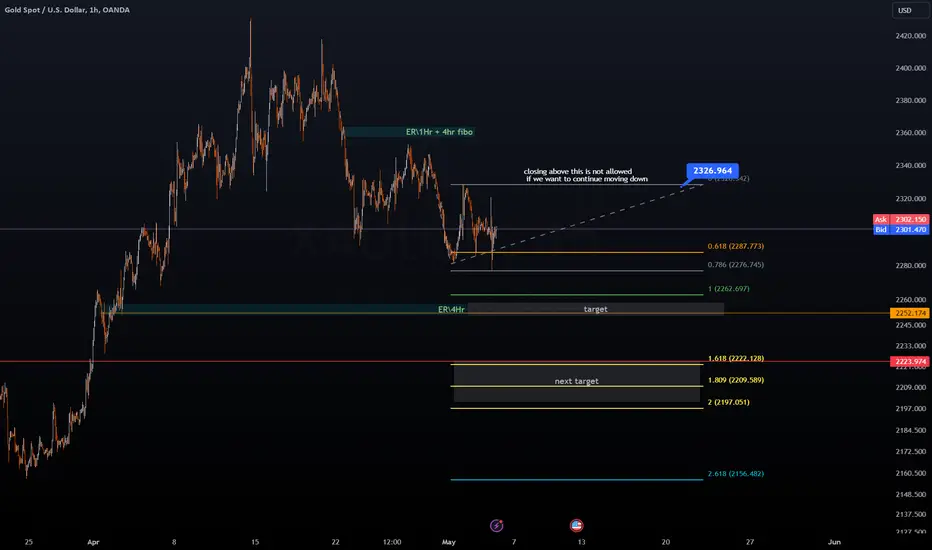Click the Bid price label 2301.470
The width and height of the screenshot is (932, 550).
point(901,230)
